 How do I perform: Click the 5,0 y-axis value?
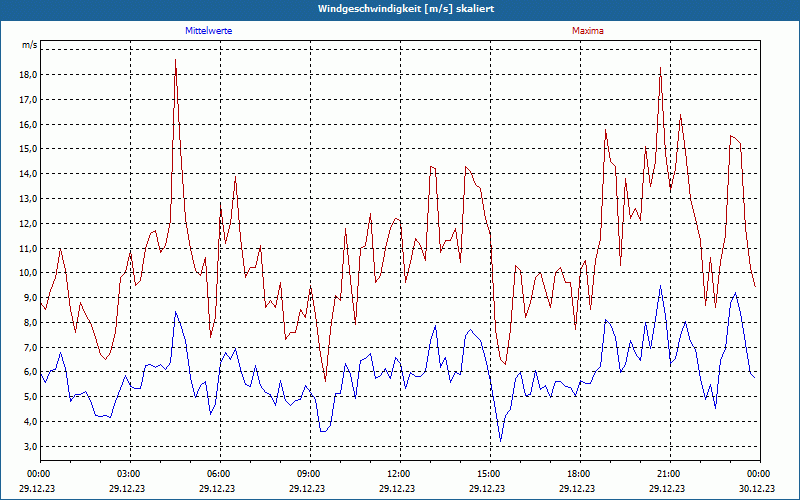[31, 397]
